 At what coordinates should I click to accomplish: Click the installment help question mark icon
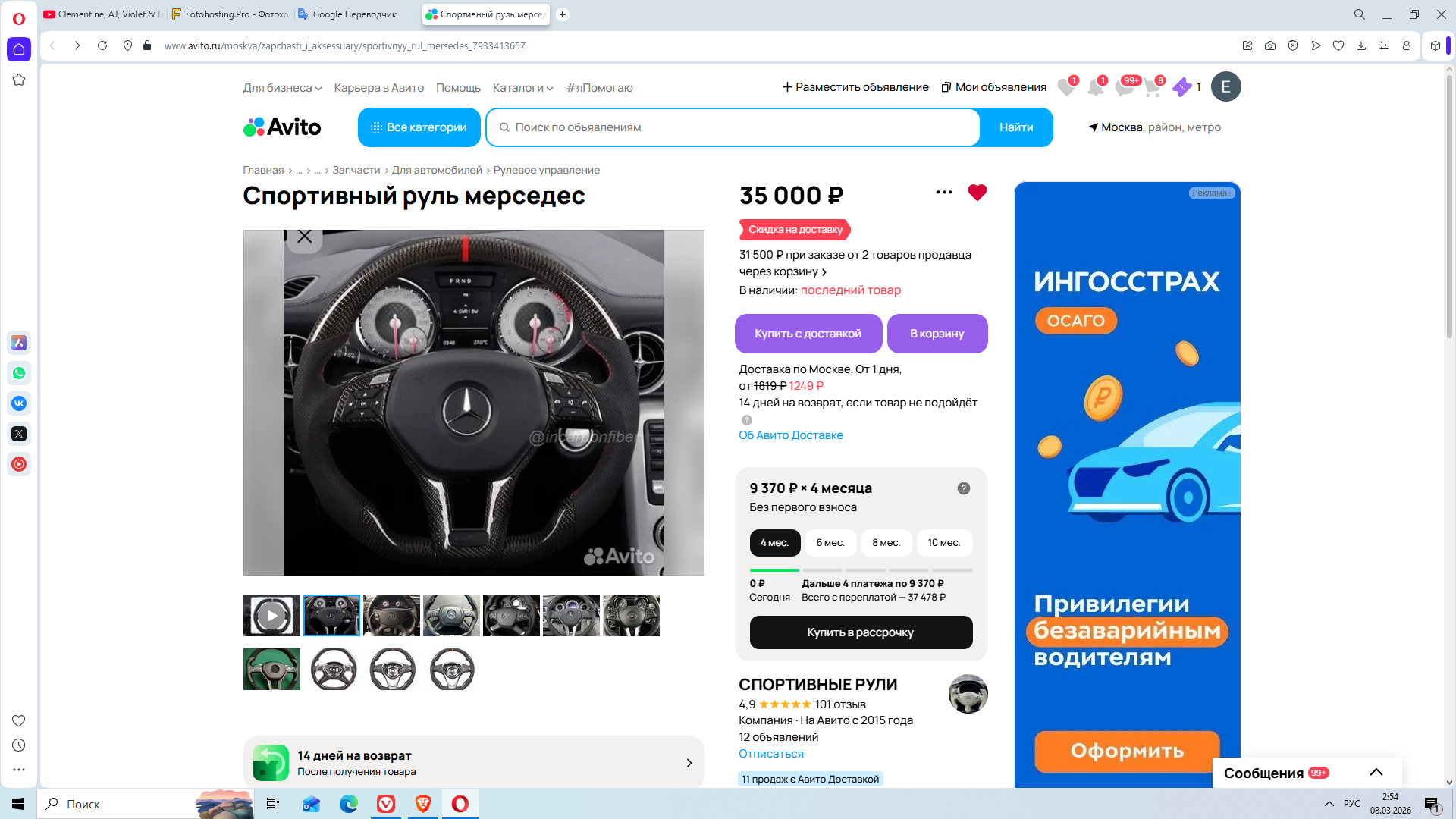pyautogui.click(x=963, y=488)
